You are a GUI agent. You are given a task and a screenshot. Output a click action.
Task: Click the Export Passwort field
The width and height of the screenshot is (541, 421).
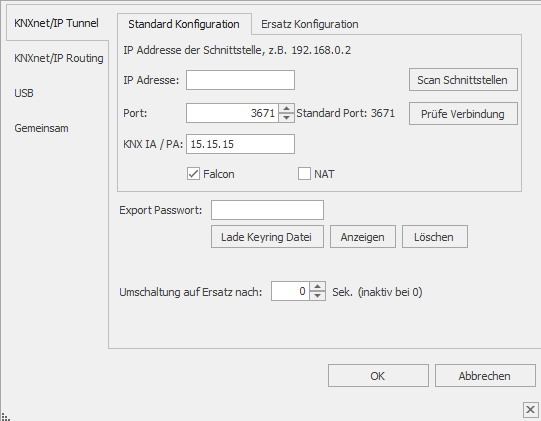tap(267, 210)
